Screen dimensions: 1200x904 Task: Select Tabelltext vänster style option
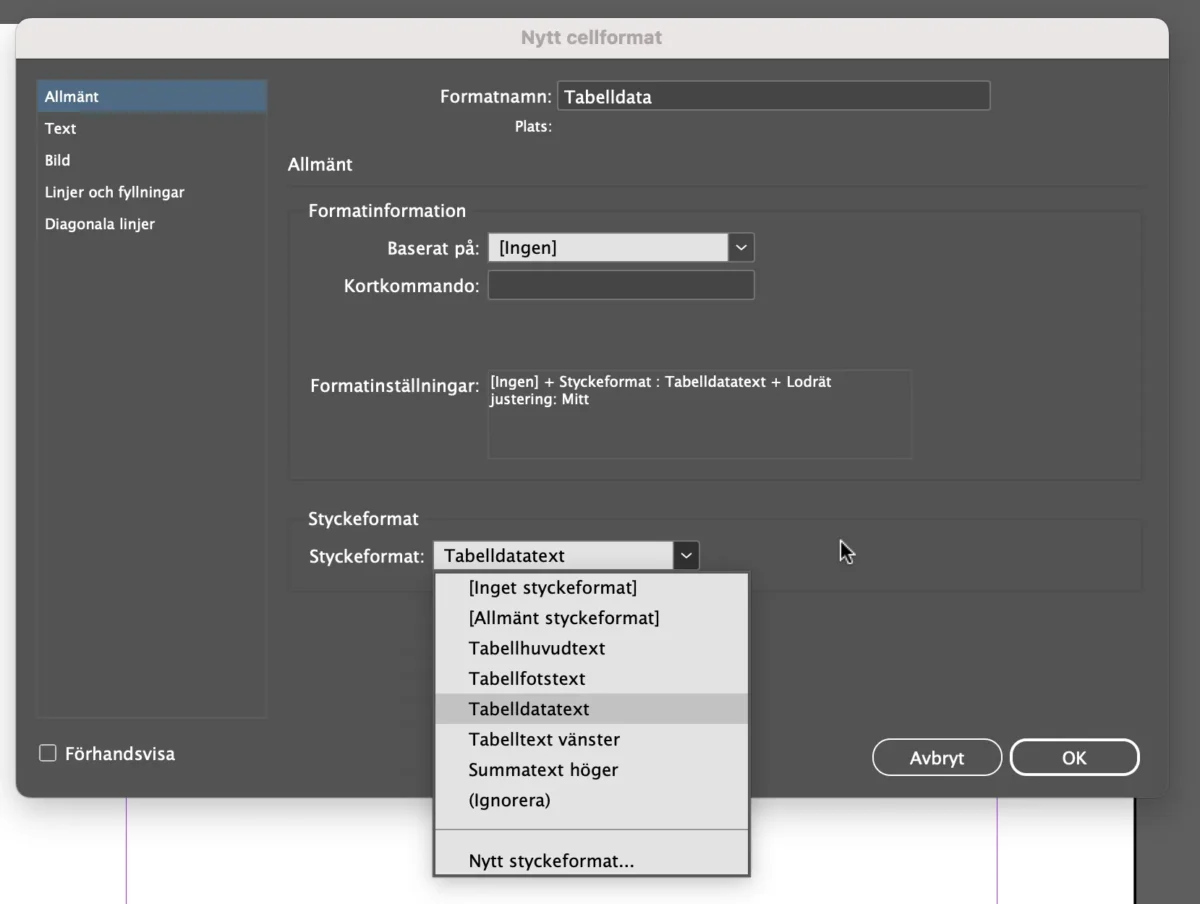[x=544, y=739]
